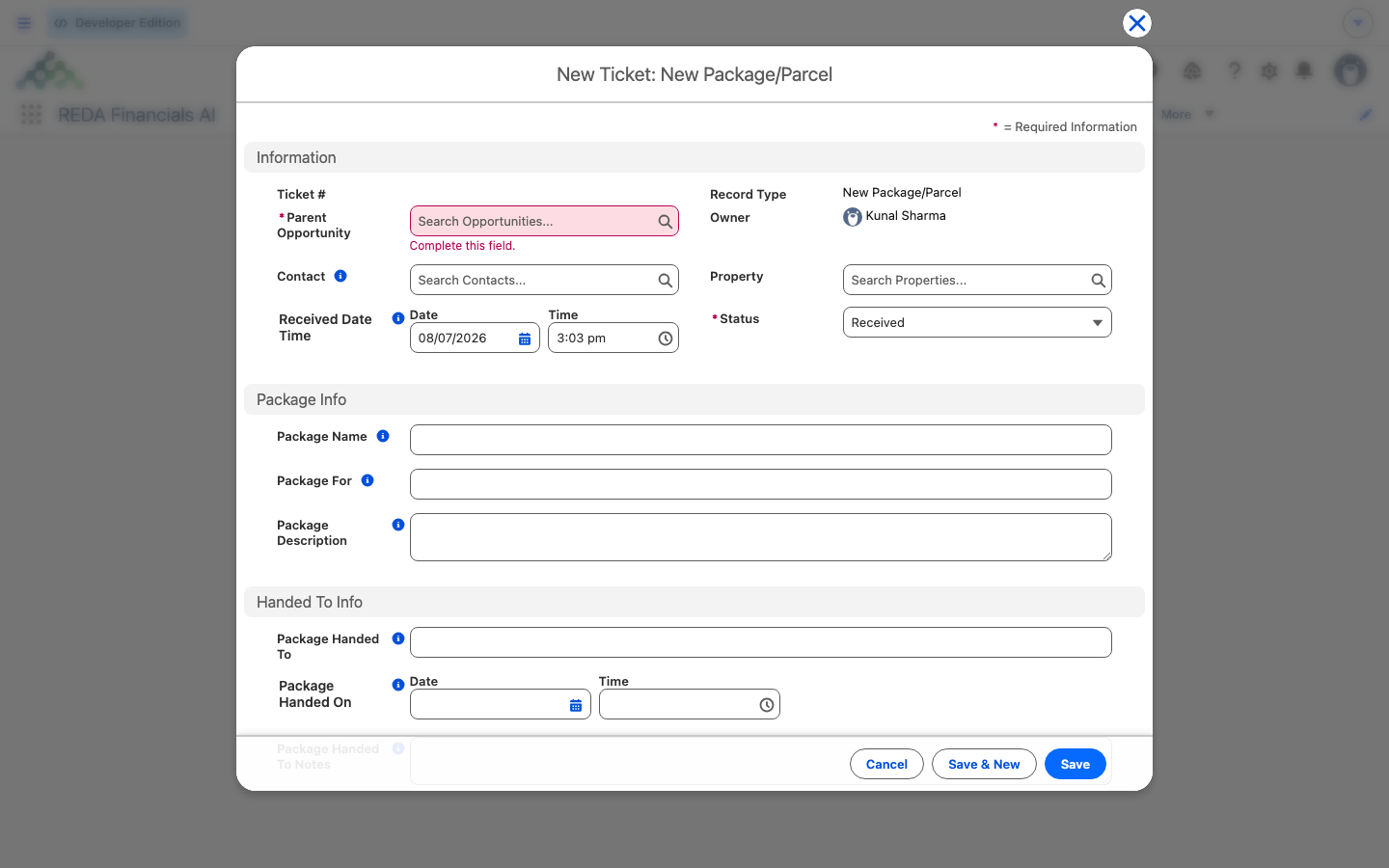Click the Received Date field showing 08/07/2026
Image resolution: width=1389 pixels, height=868 pixels.
pyautogui.click(x=475, y=339)
